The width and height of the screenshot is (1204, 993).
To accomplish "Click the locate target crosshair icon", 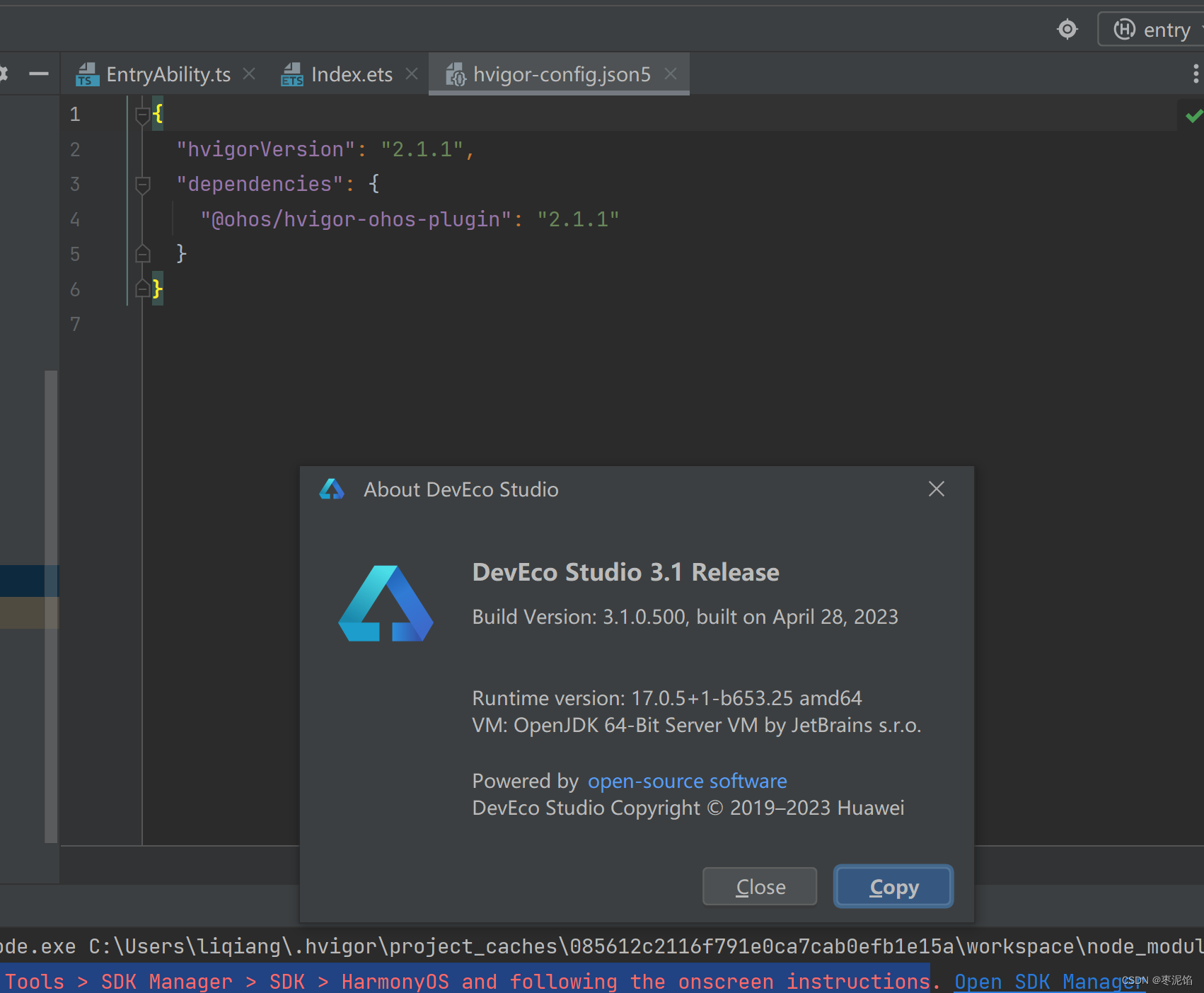I will tap(1067, 29).
